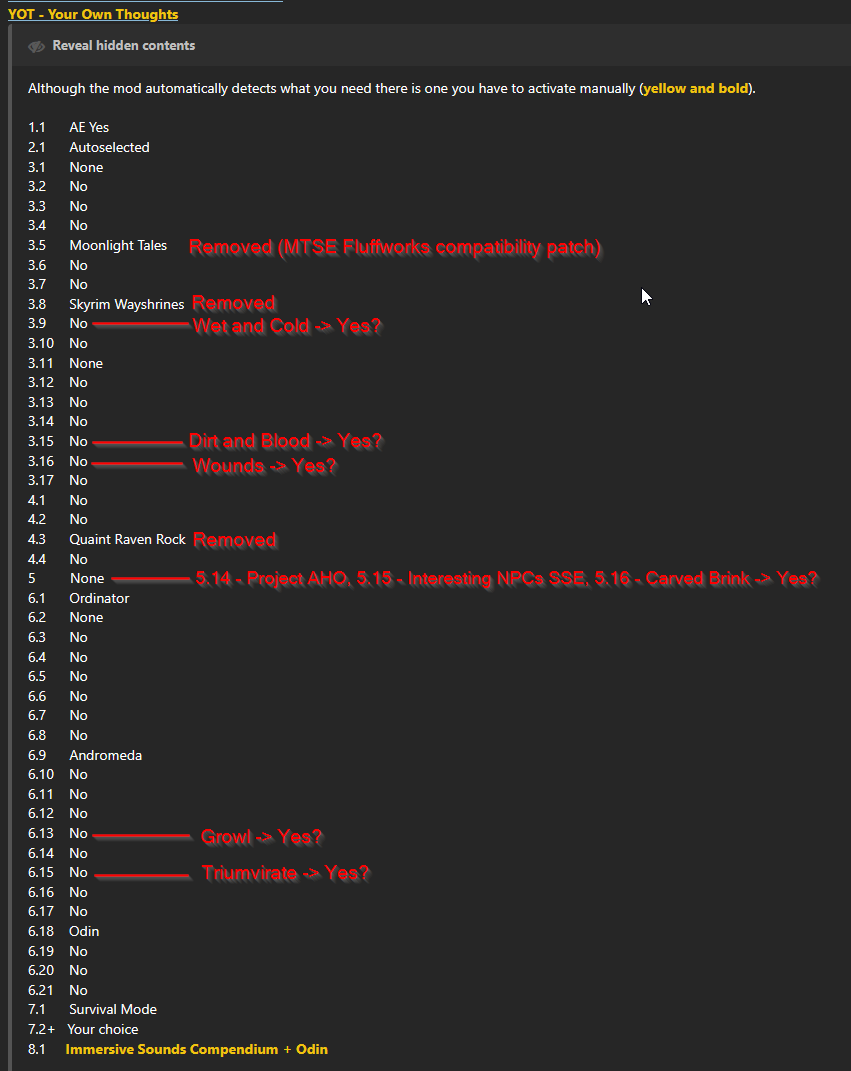
Task: Click the 'Survival Mode' entry in row 7.1
Action: (x=113, y=1009)
